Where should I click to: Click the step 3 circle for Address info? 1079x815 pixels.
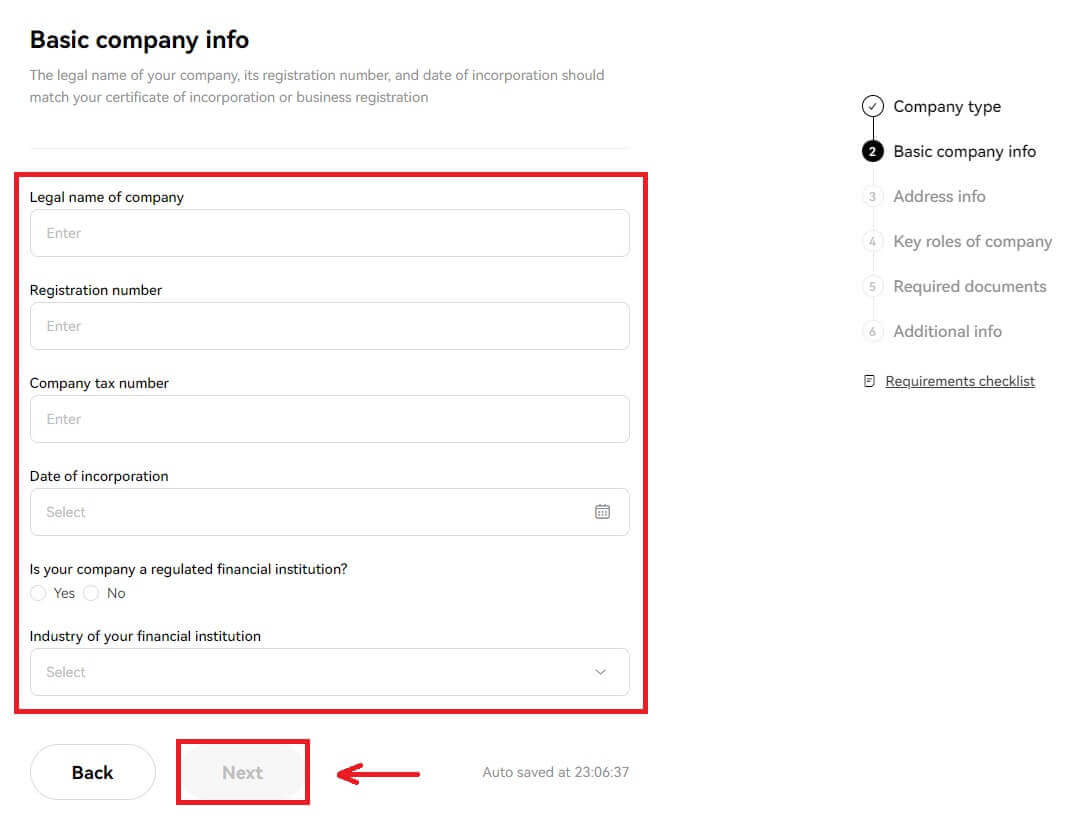click(872, 196)
